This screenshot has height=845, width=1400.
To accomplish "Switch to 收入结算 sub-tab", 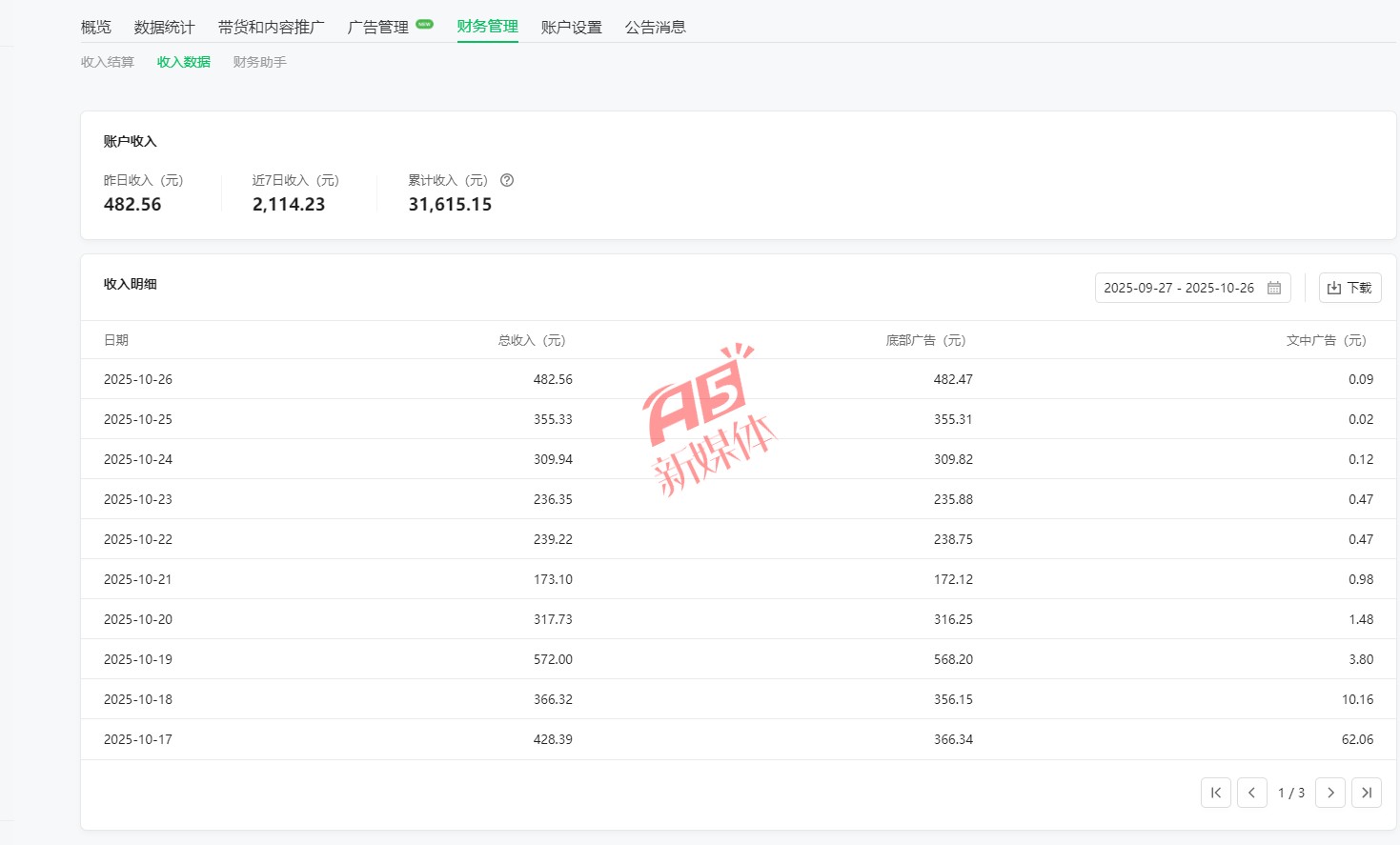I will click(108, 62).
